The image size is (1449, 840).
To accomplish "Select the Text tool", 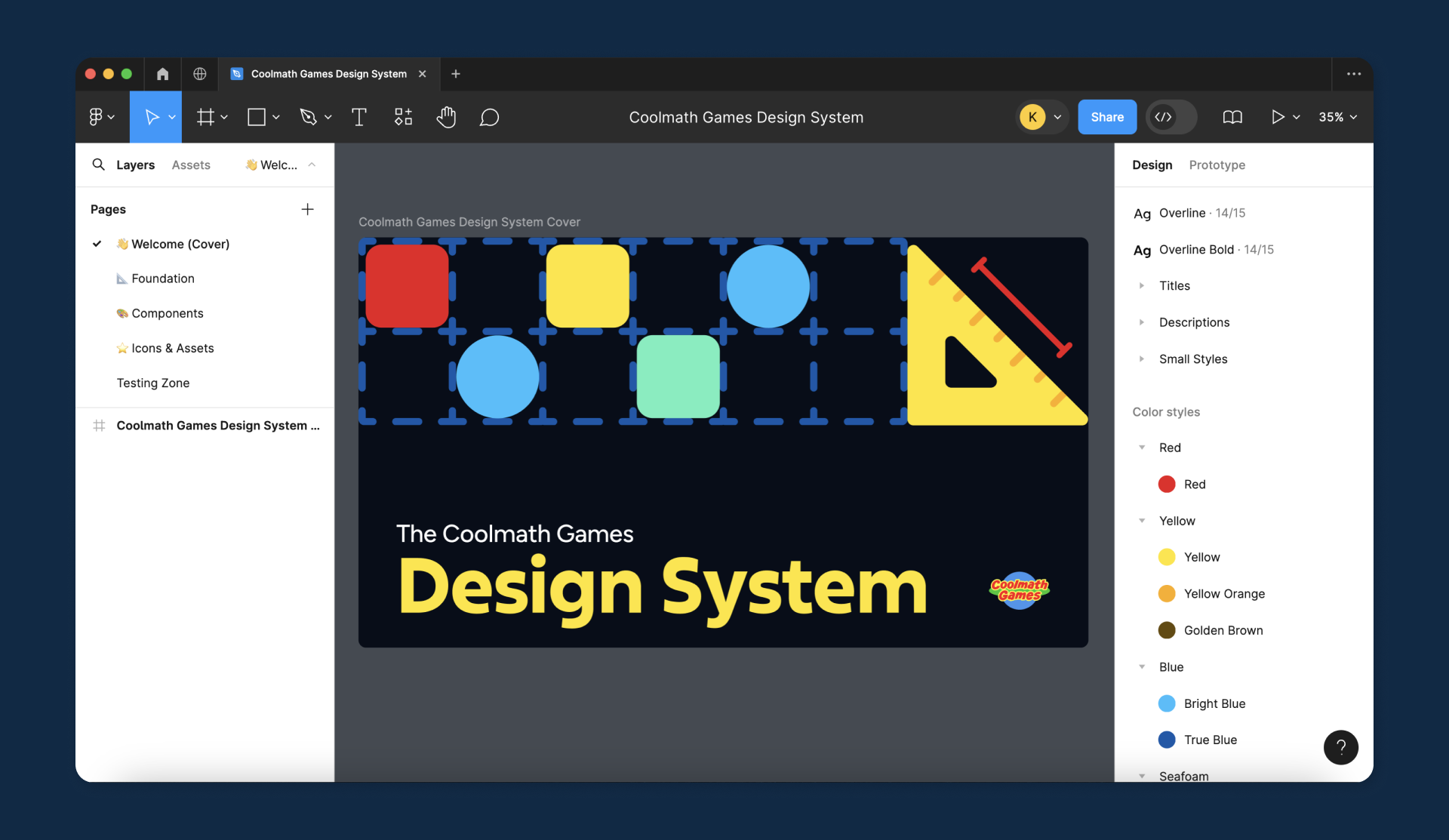I will (359, 117).
